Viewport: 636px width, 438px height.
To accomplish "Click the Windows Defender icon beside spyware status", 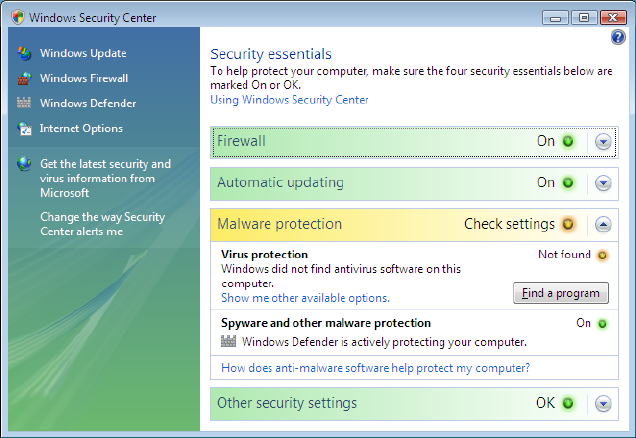I will (x=228, y=342).
